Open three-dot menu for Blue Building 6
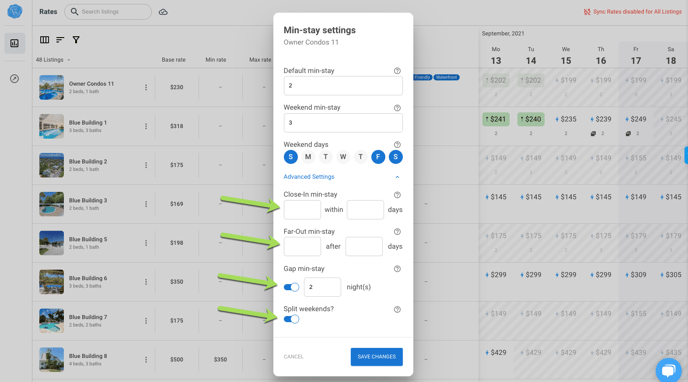 point(146,282)
